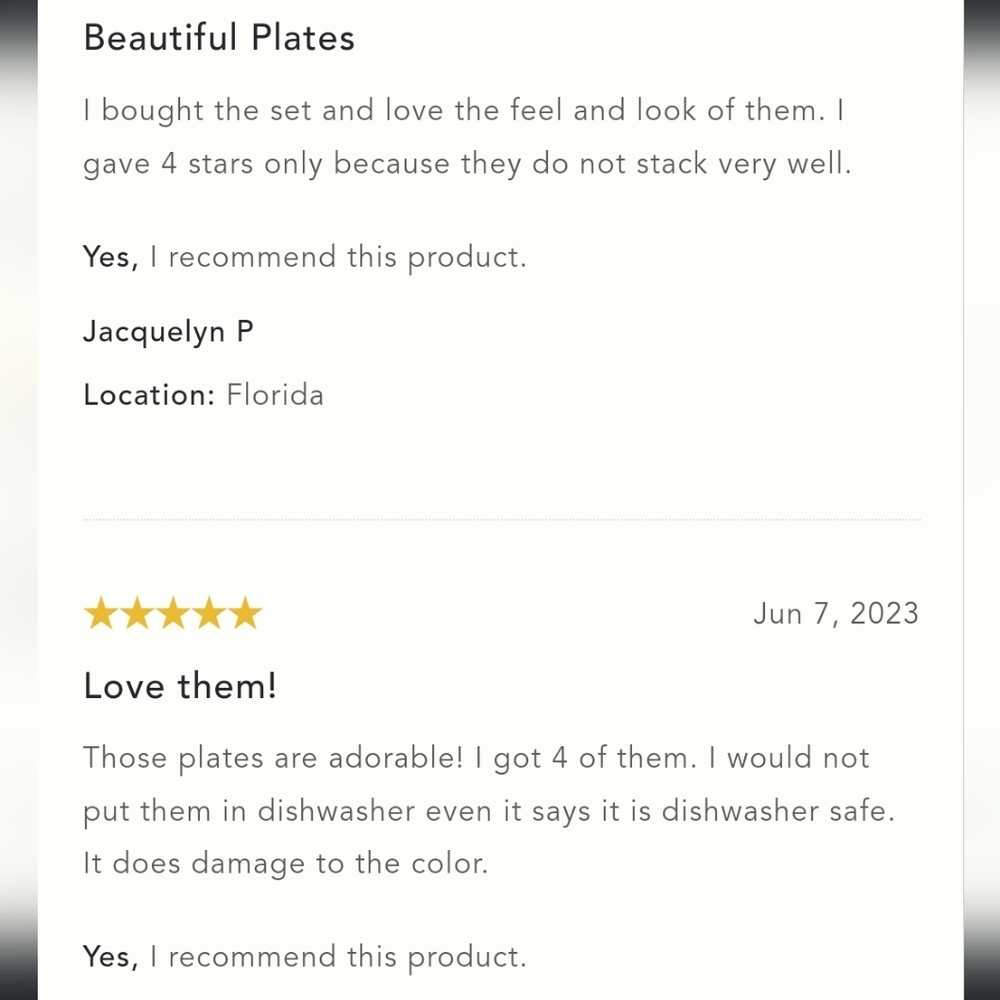This screenshot has width=1000, height=1000.
Task: Click 'It does damage to the color' text
Action: [x=286, y=864]
